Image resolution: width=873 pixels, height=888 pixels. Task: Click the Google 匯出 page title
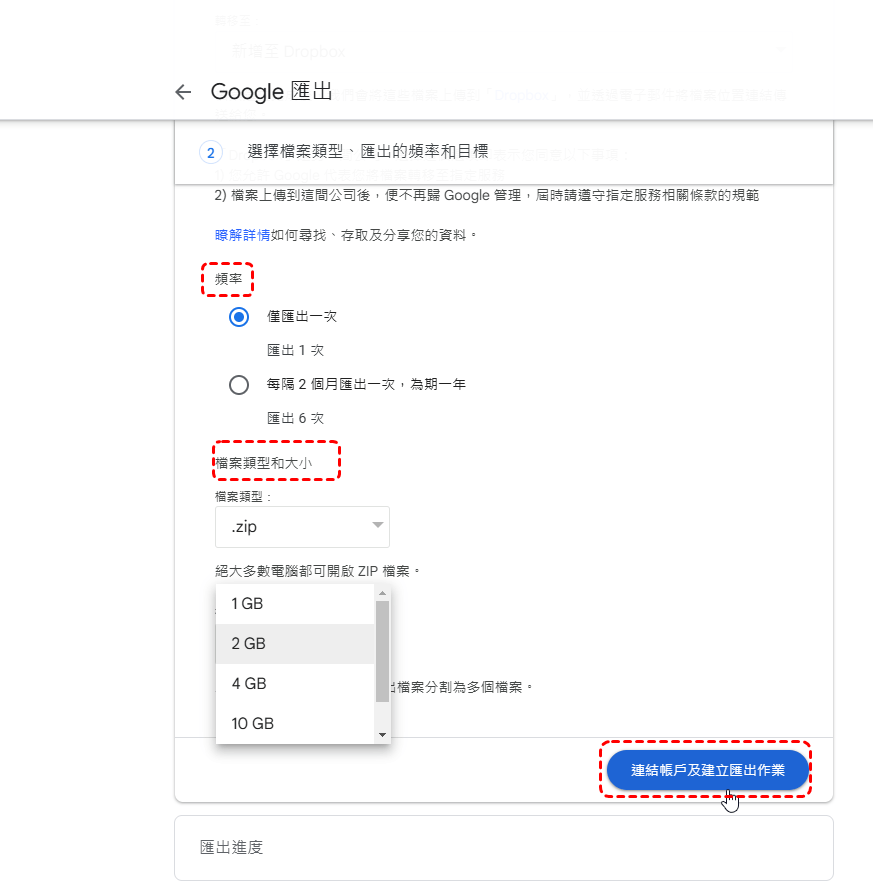[272, 92]
